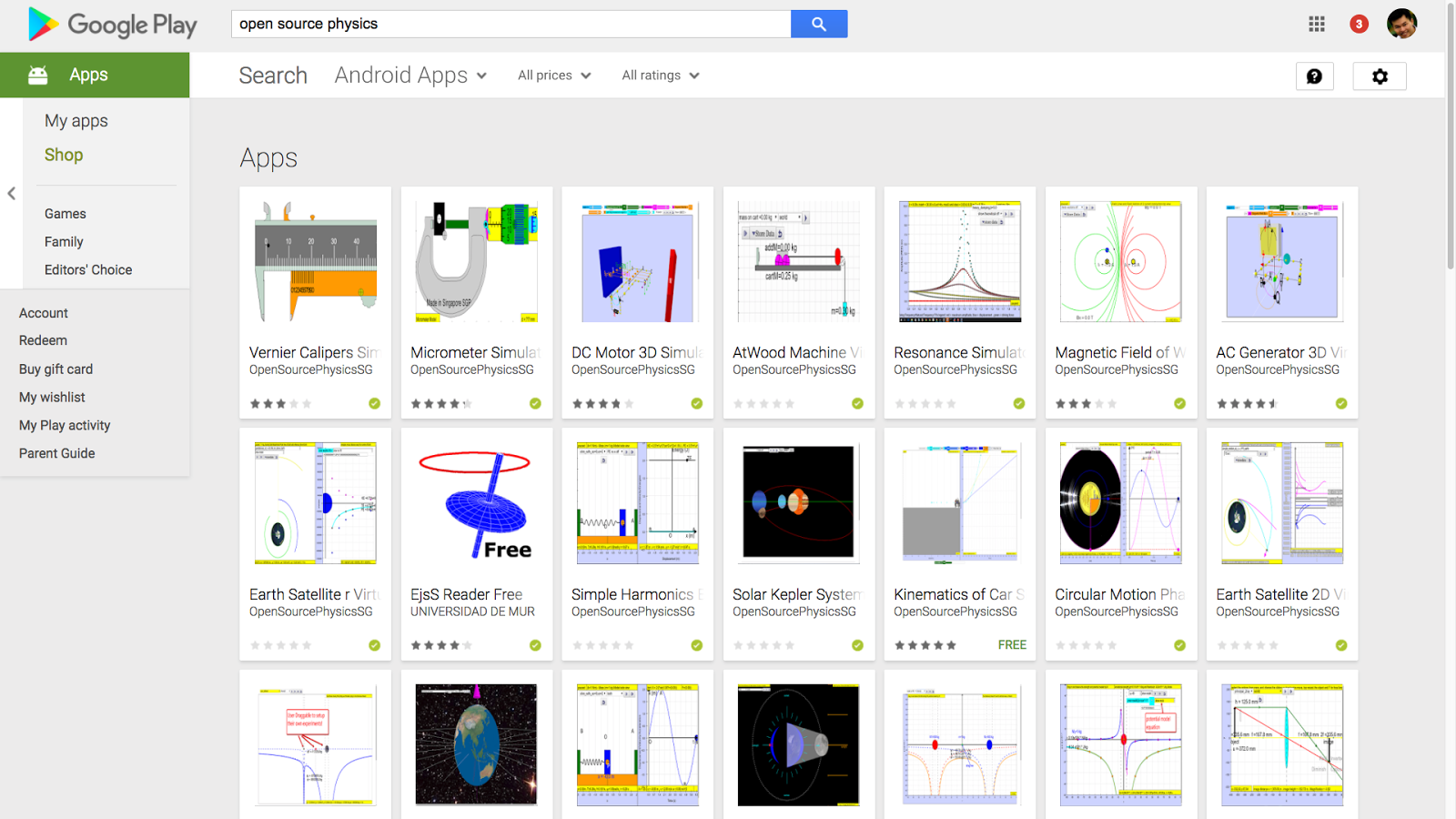Open the All prices filter dropdown

click(x=554, y=76)
